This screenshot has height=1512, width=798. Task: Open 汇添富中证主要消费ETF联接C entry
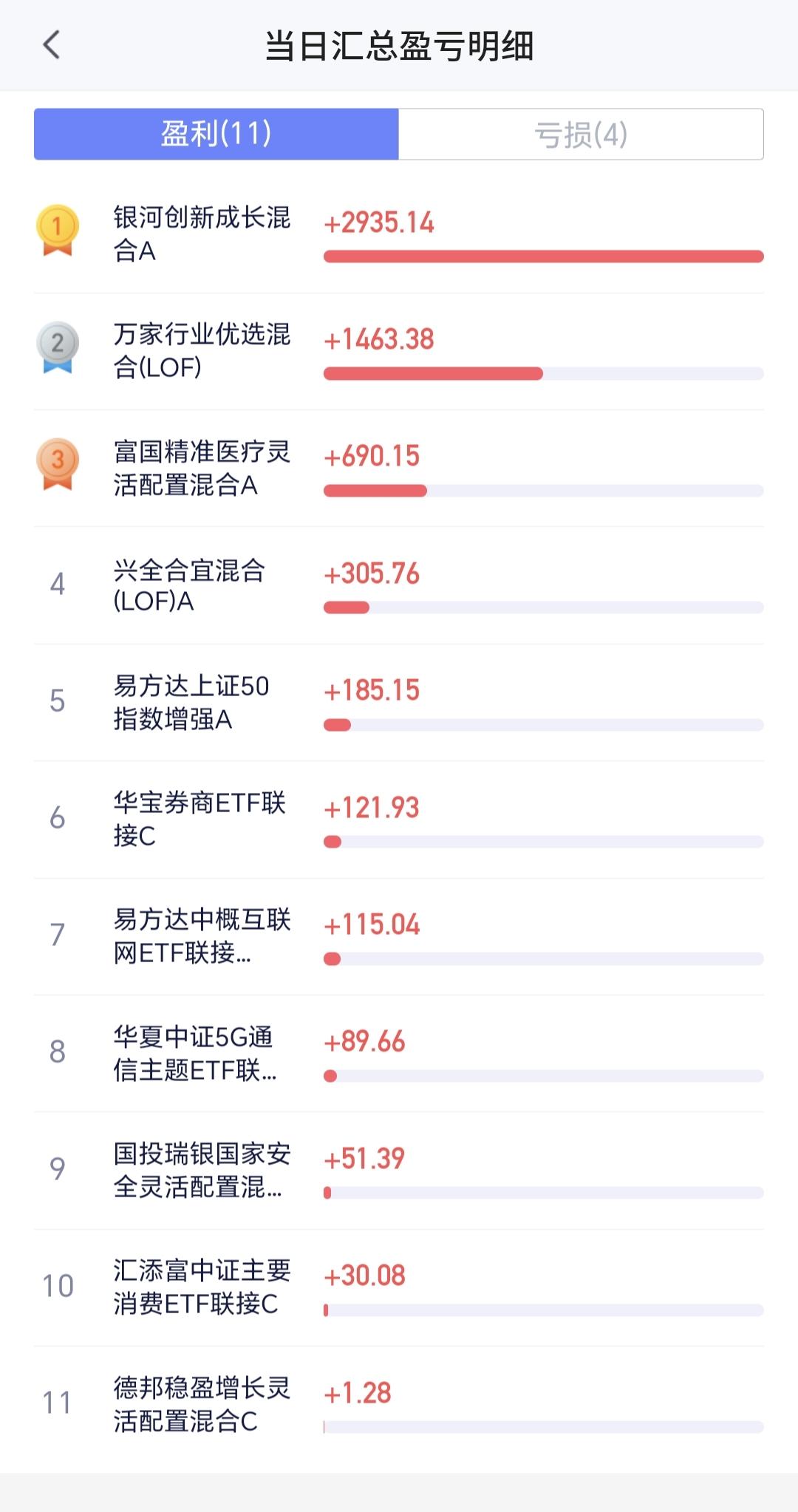click(399, 1287)
